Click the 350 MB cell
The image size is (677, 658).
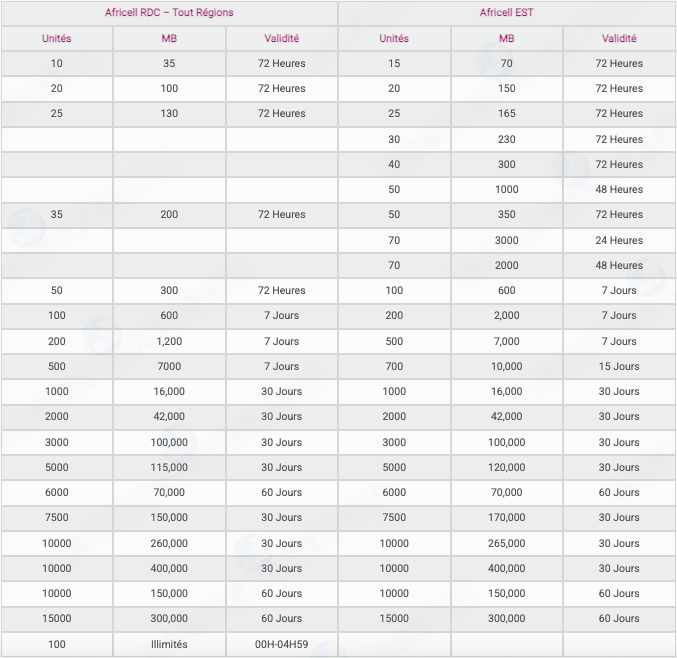coord(507,214)
